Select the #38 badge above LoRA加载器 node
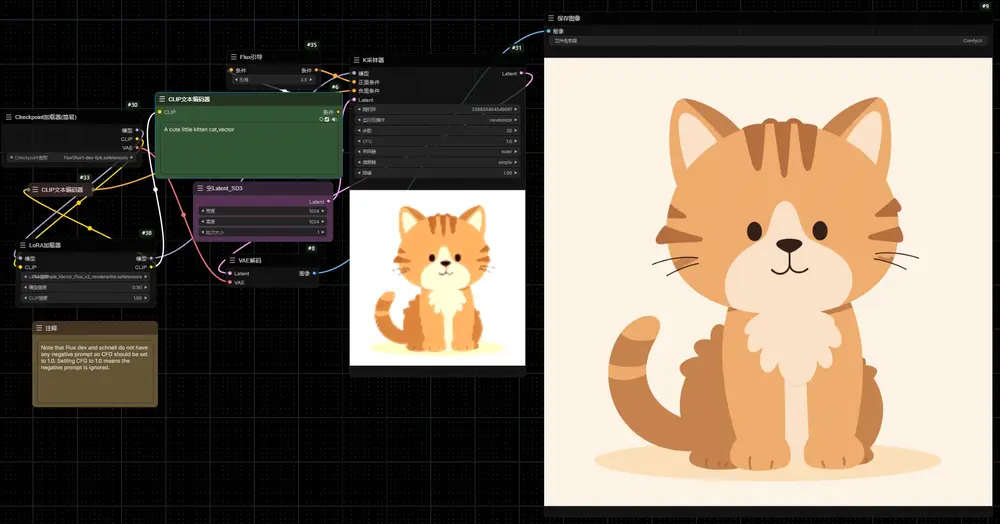The width and height of the screenshot is (1000, 524). (x=147, y=233)
